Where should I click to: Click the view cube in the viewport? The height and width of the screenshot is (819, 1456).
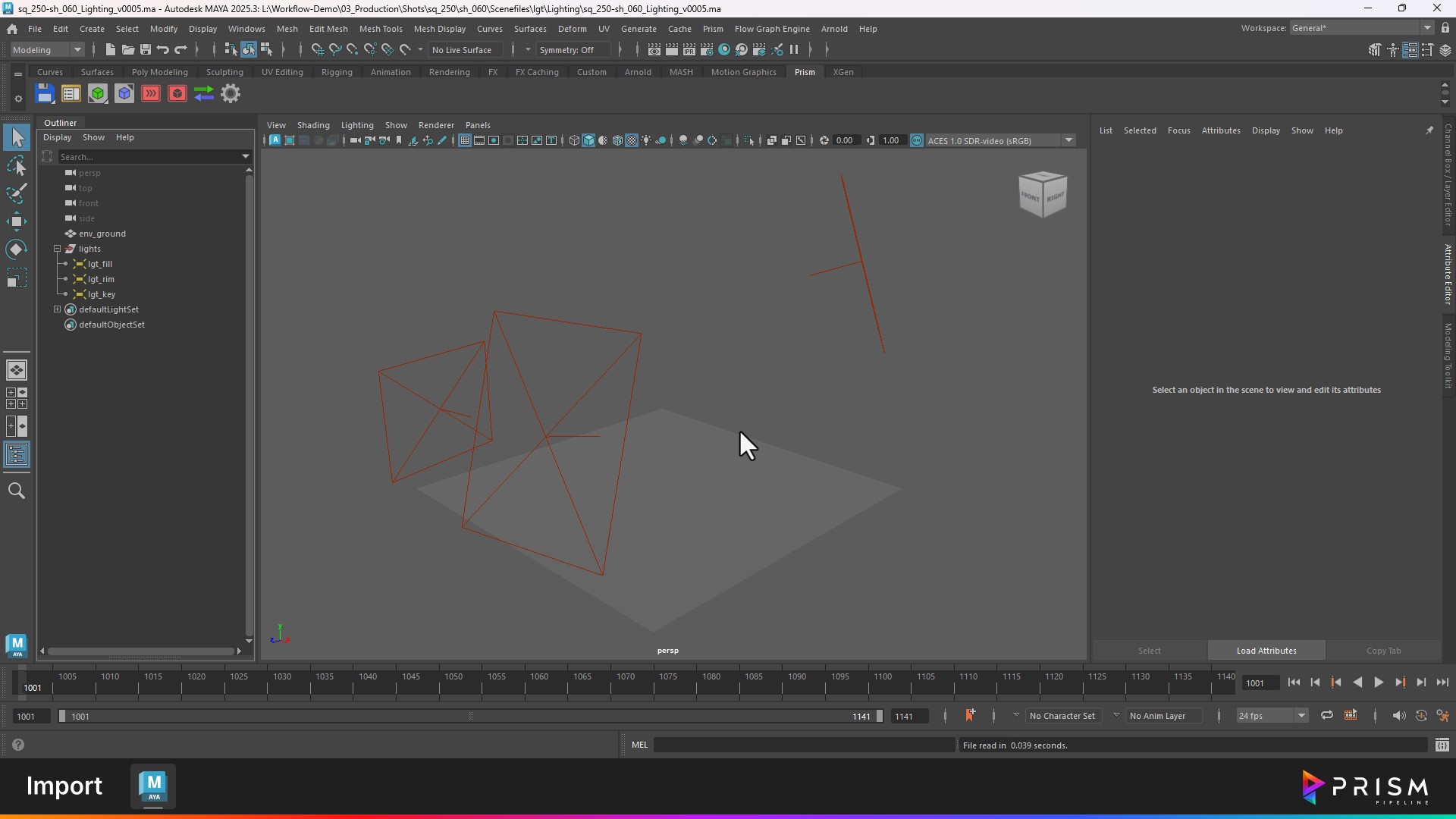point(1043,194)
